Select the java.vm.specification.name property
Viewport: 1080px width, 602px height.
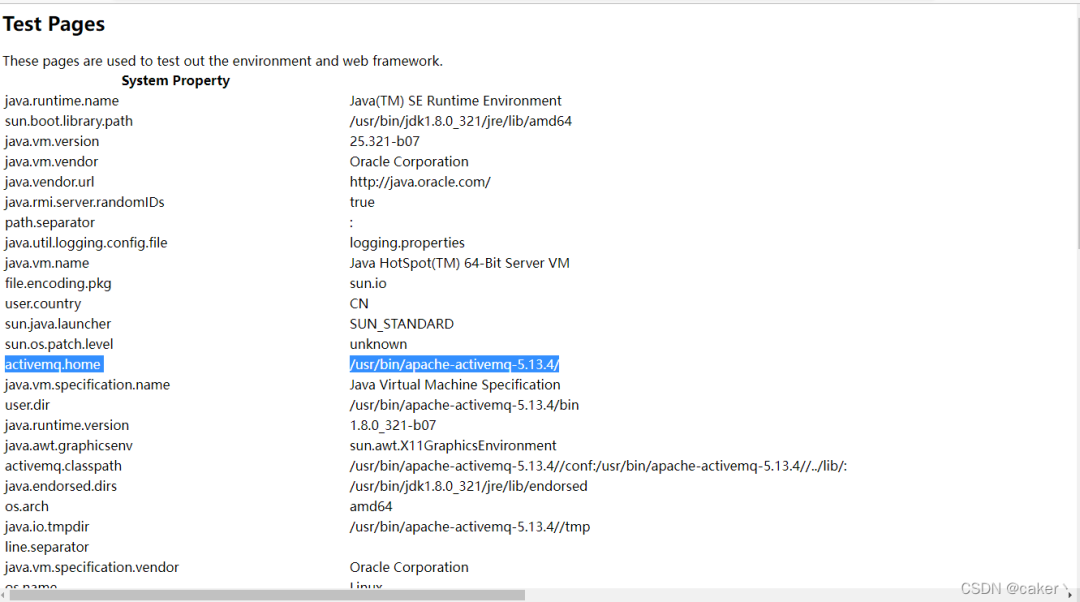tap(87, 385)
